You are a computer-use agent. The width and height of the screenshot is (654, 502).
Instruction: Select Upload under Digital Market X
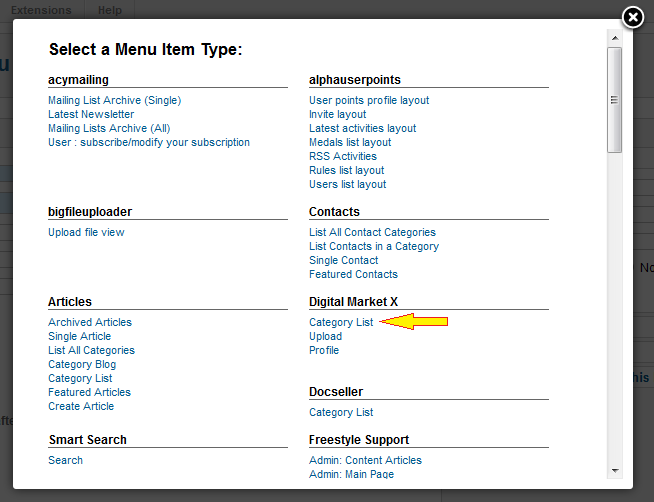325,336
